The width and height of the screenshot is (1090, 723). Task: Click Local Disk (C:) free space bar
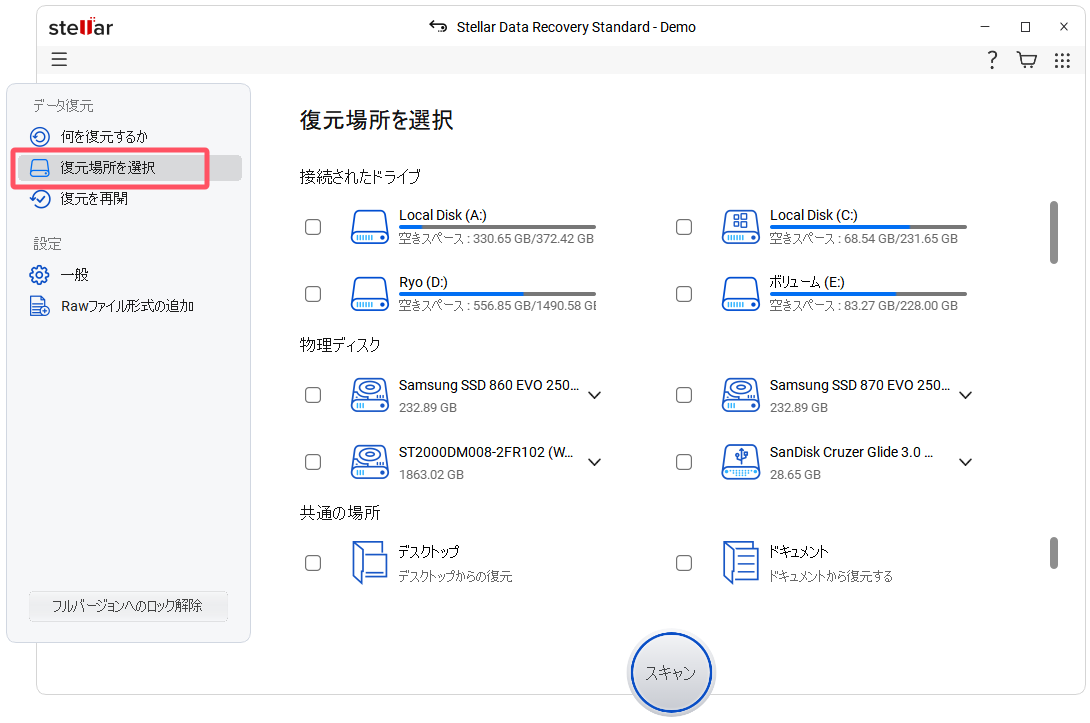coord(867,225)
